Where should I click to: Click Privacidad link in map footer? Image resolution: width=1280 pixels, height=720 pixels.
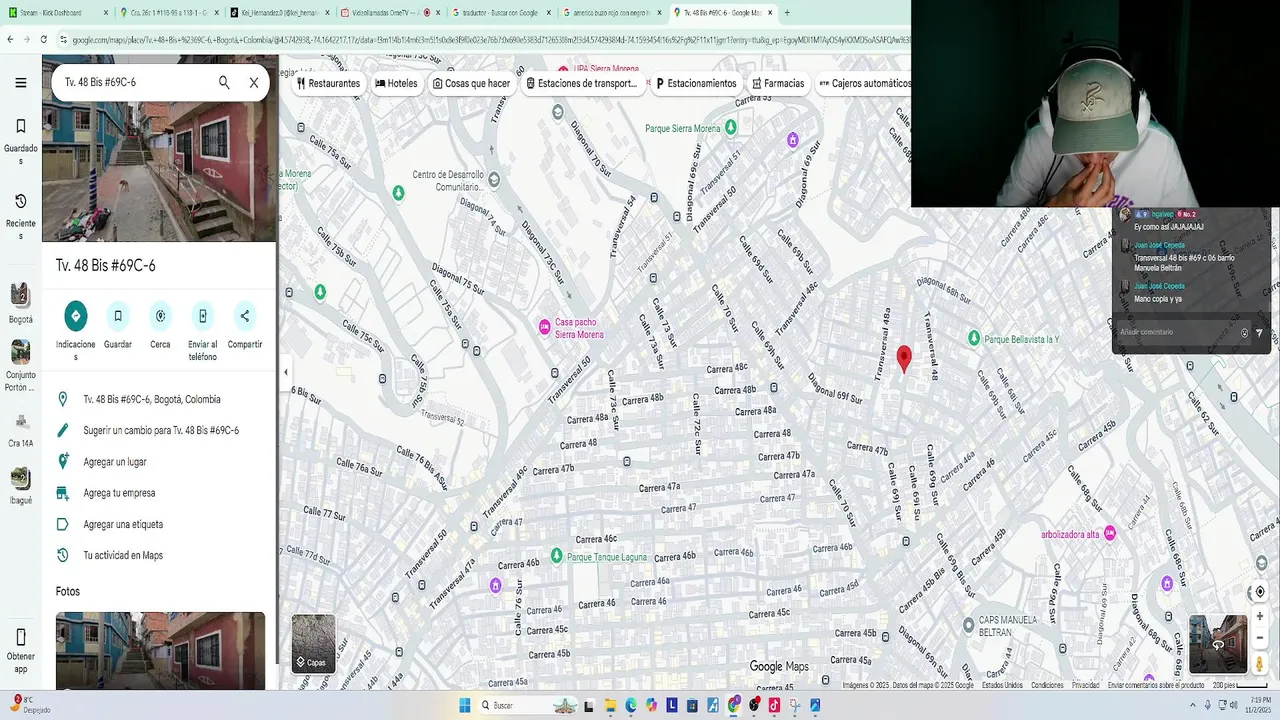point(1085,685)
